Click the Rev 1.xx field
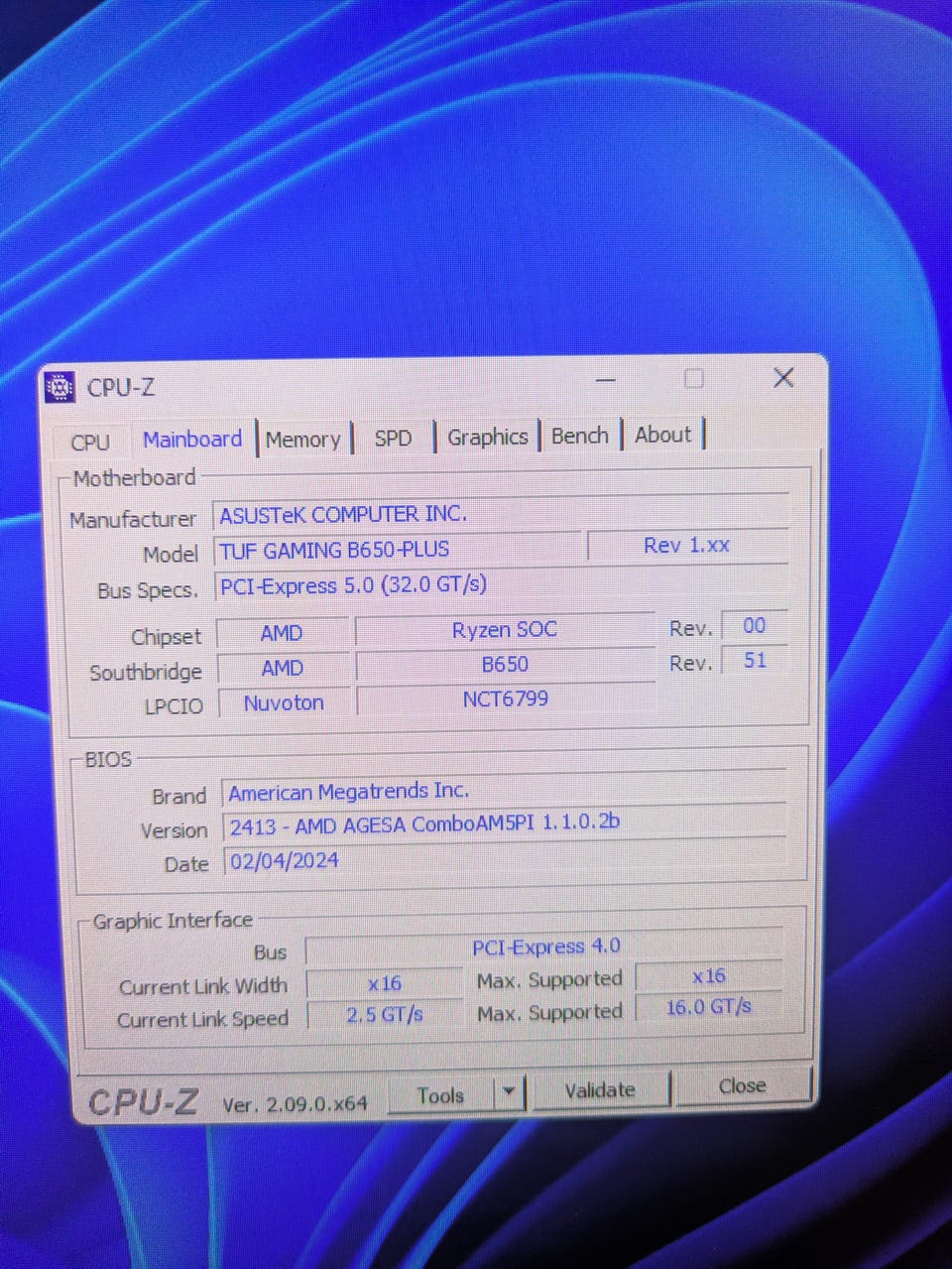 [x=687, y=546]
